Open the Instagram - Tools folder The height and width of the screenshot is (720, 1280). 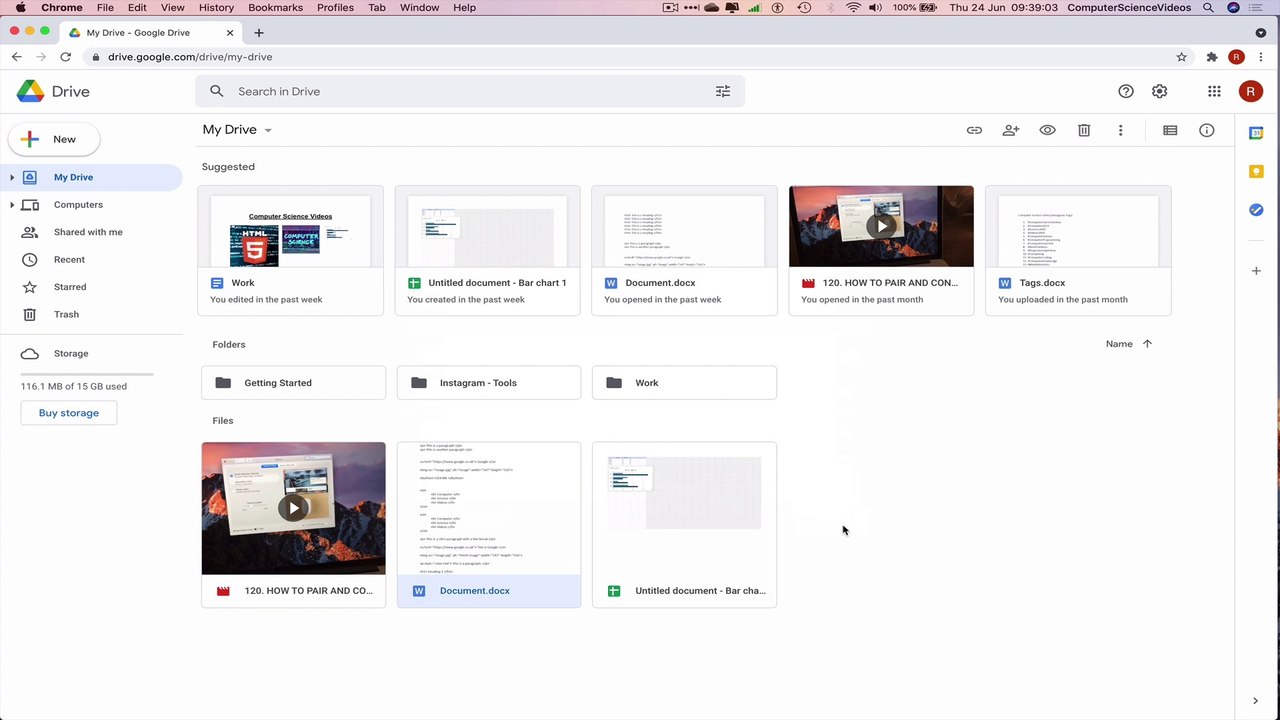(x=489, y=383)
